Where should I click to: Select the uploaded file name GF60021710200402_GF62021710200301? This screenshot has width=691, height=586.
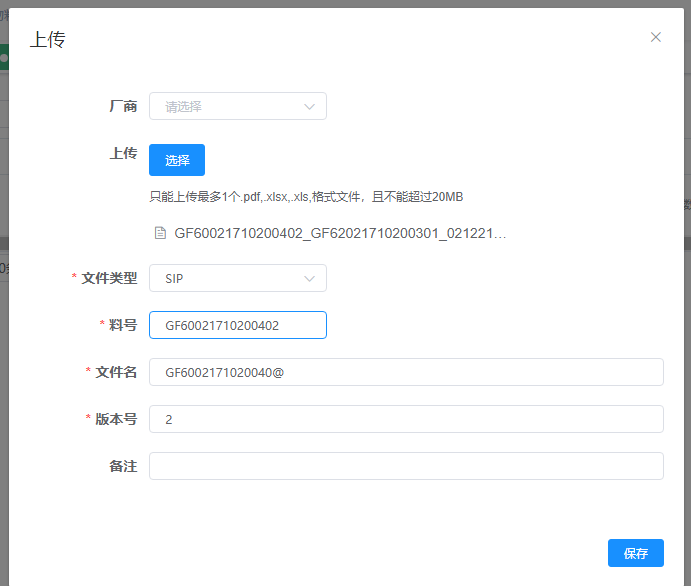pyautogui.click(x=340, y=233)
